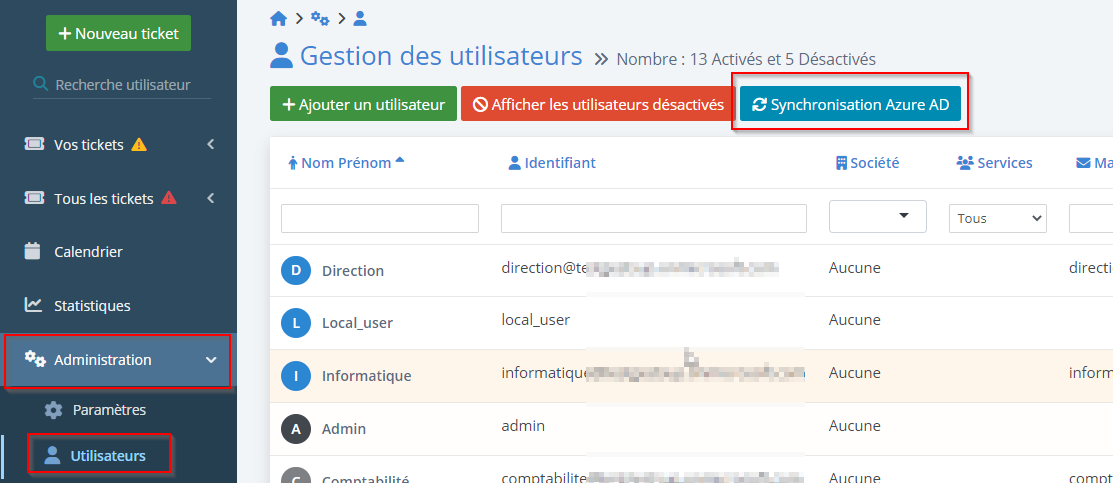
Task: Click the gears breadcrumb icon
Action: coord(320,18)
